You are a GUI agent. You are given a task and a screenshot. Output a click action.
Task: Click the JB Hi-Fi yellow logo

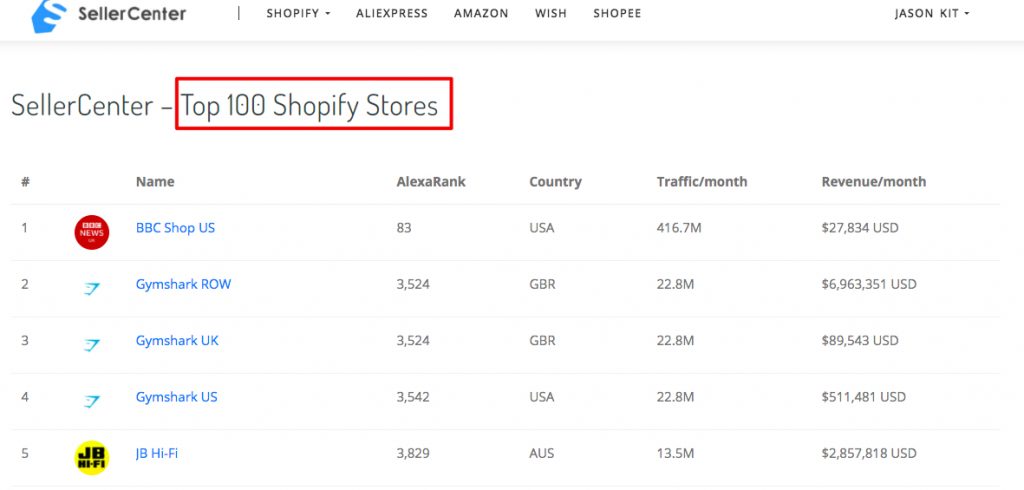pos(91,457)
